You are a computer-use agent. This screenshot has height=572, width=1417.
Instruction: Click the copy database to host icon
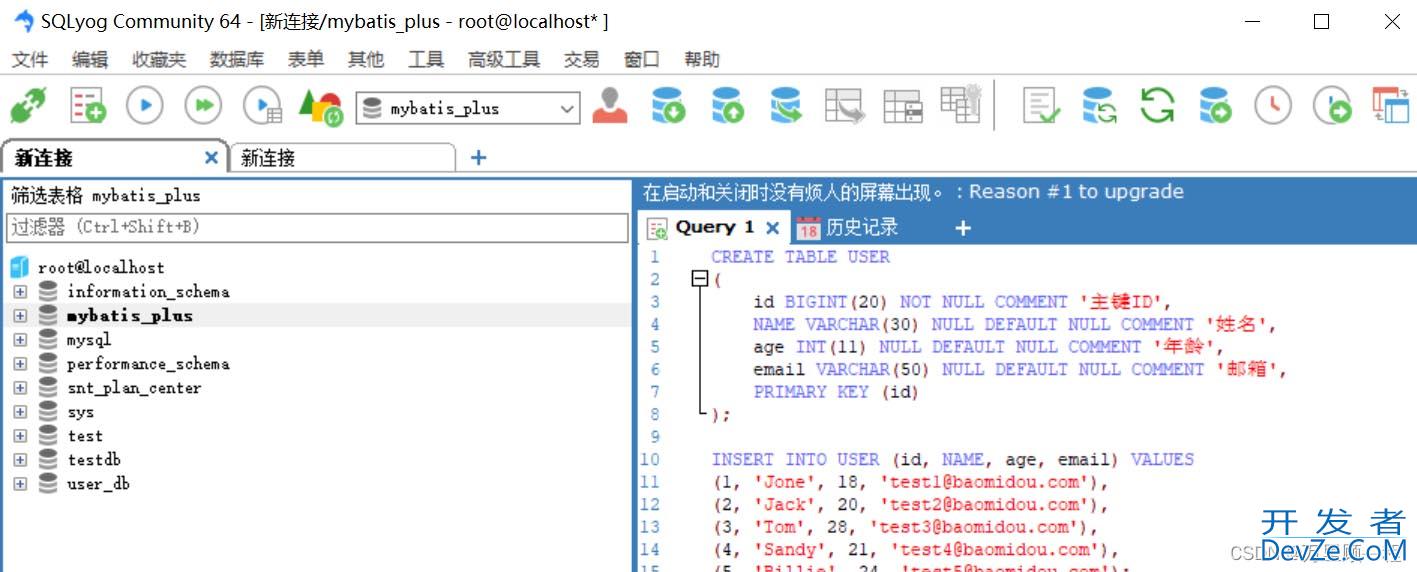click(786, 105)
